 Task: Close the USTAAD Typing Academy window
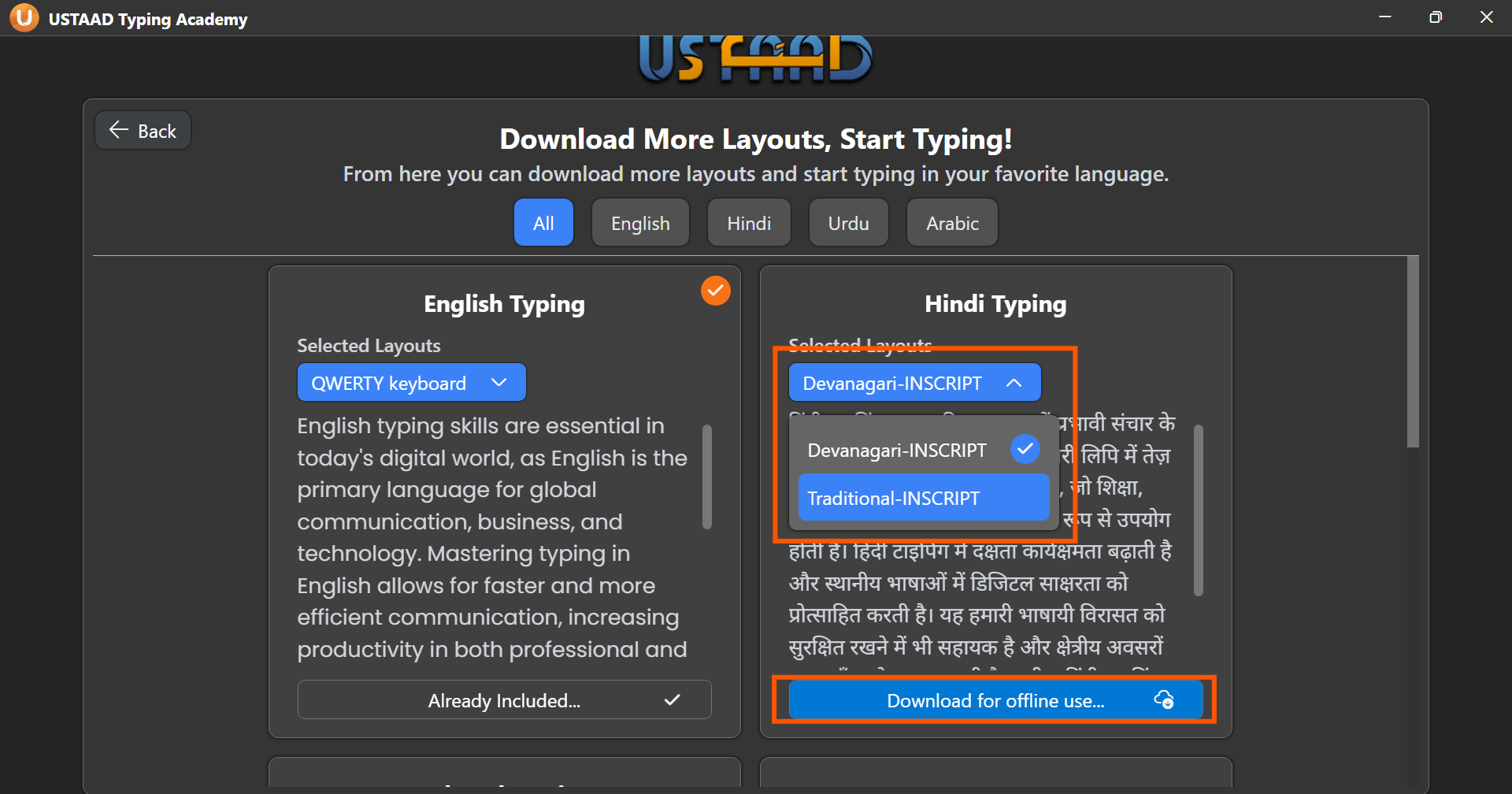point(1486,17)
